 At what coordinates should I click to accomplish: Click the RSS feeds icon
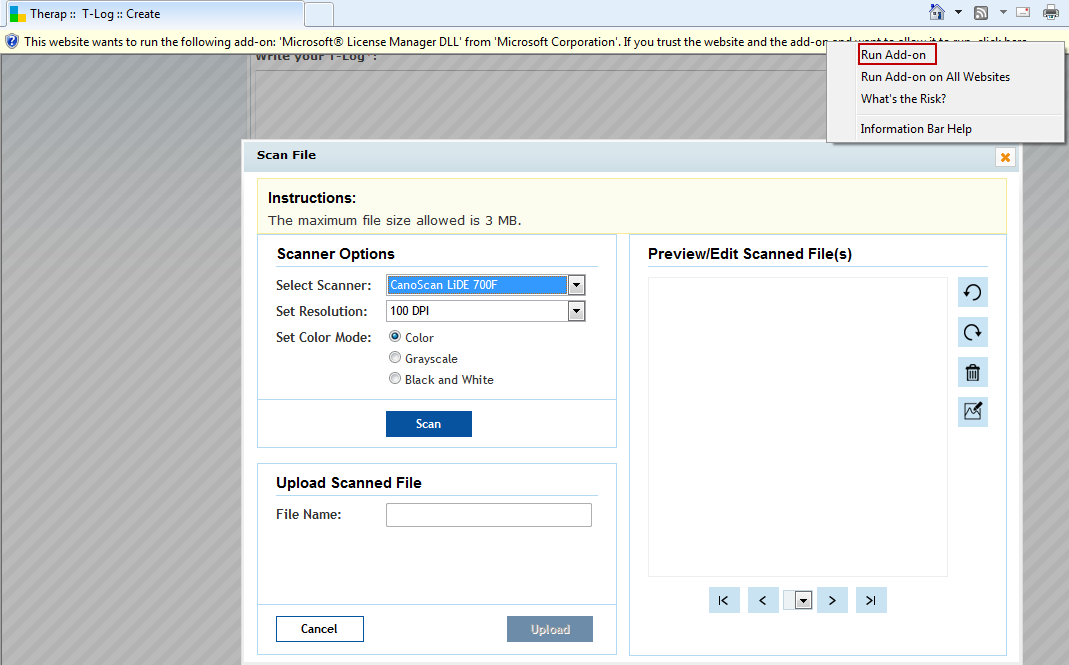[981, 12]
